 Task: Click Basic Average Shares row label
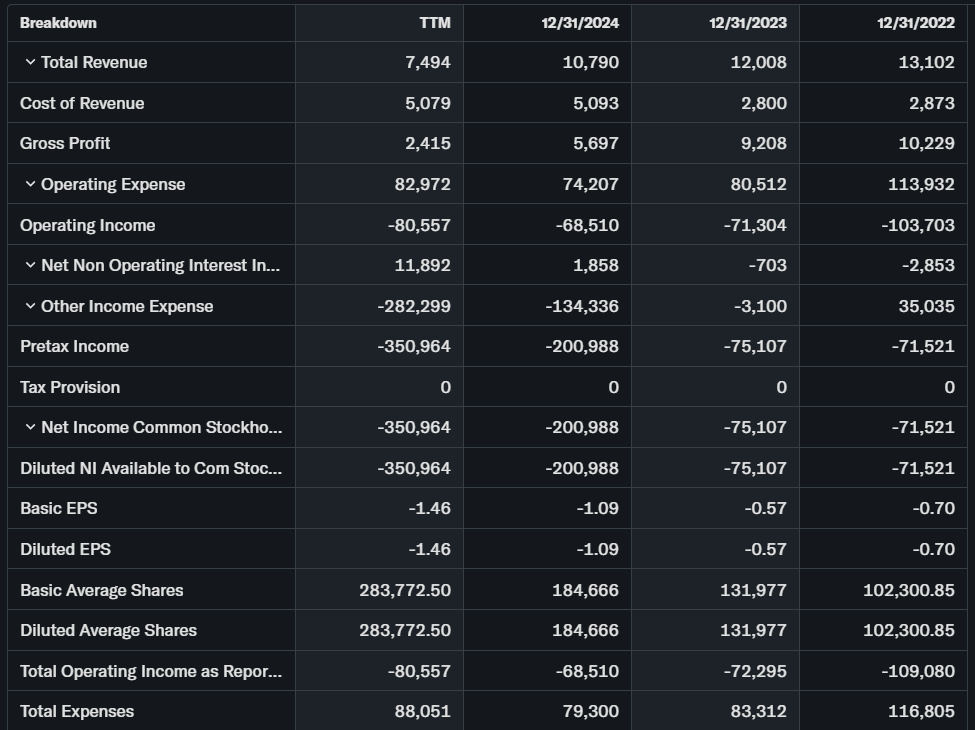(102, 590)
